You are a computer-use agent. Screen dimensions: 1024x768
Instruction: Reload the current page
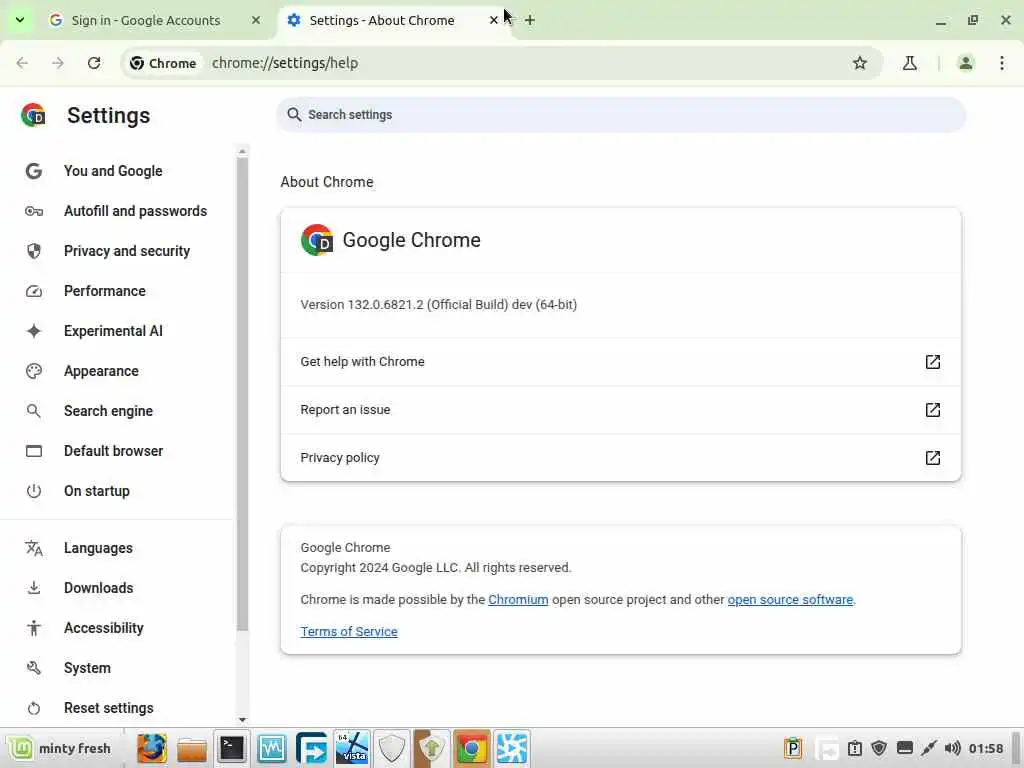click(x=94, y=63)
